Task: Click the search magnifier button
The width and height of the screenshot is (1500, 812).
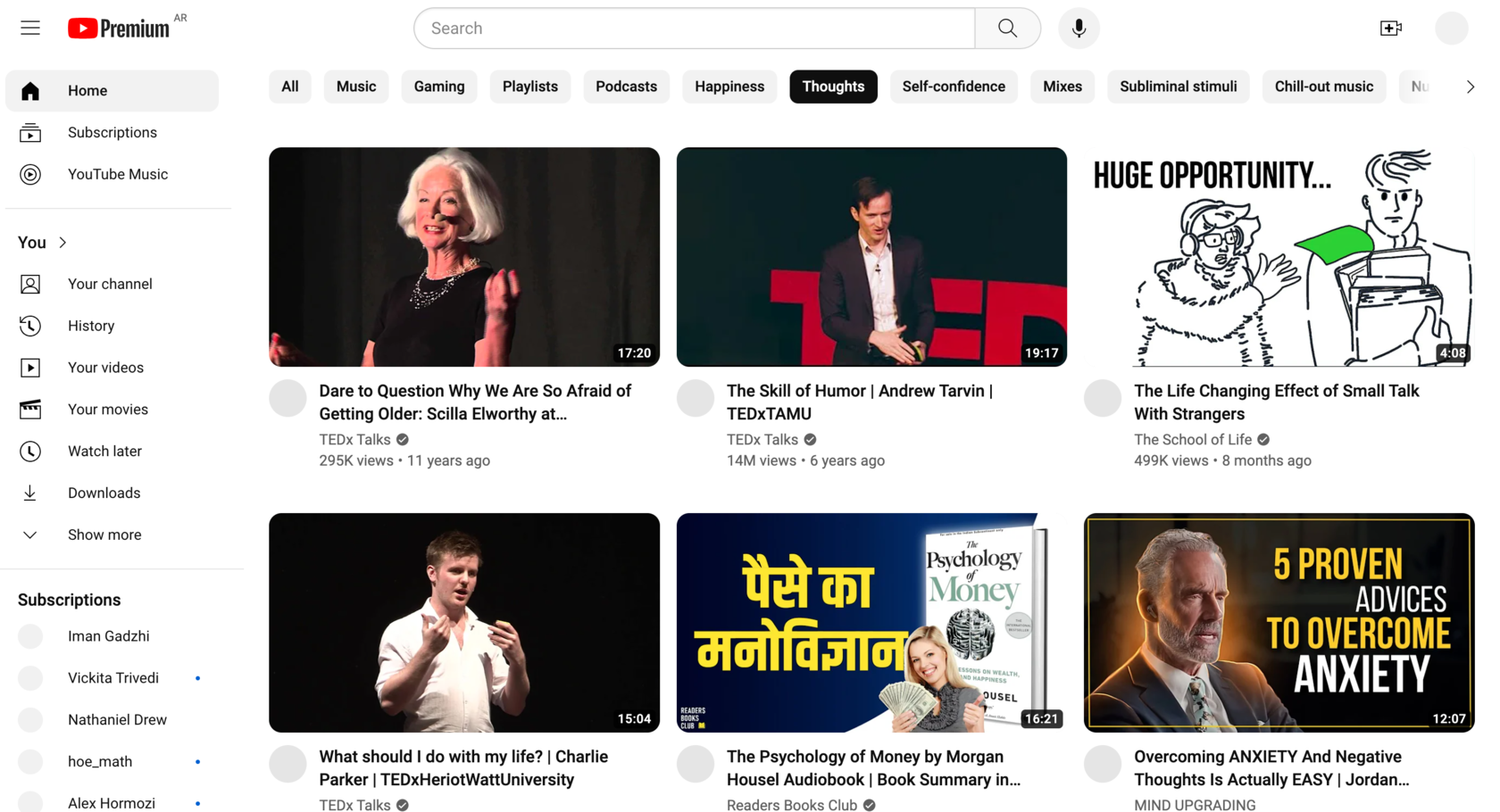Action: click(x=1007, y=29)
